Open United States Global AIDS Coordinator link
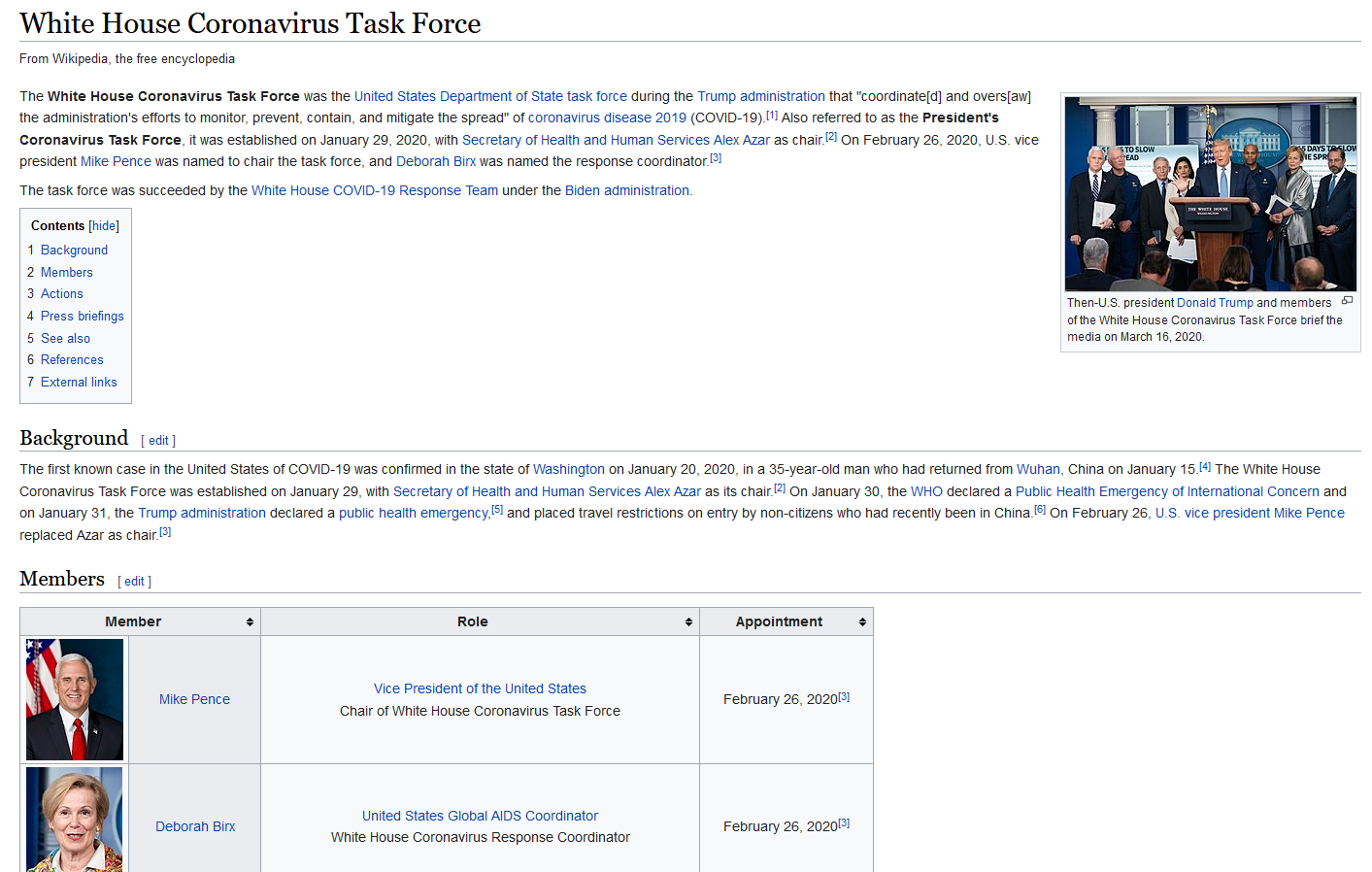Image resolution: width=1372 pixels, height=872 pixels. pos(480,816)
